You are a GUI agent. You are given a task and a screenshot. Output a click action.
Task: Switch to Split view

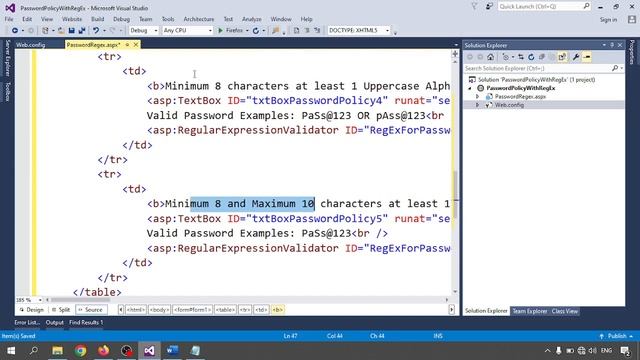click(61, 310)
